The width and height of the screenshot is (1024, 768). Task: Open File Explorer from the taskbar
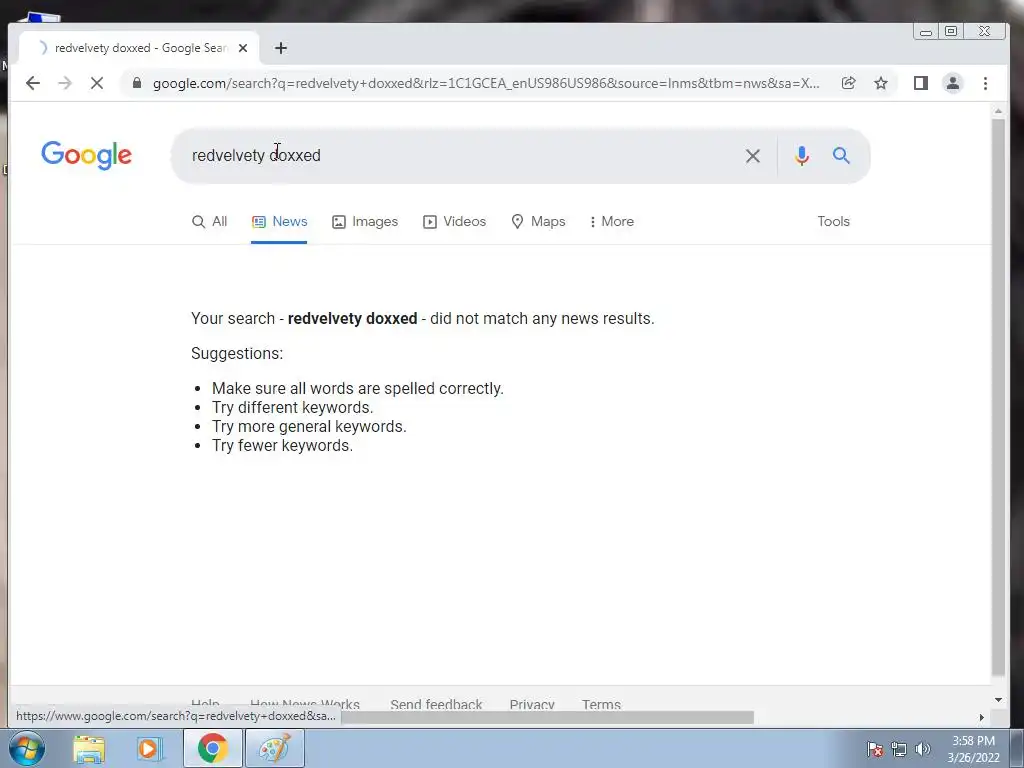89,748
